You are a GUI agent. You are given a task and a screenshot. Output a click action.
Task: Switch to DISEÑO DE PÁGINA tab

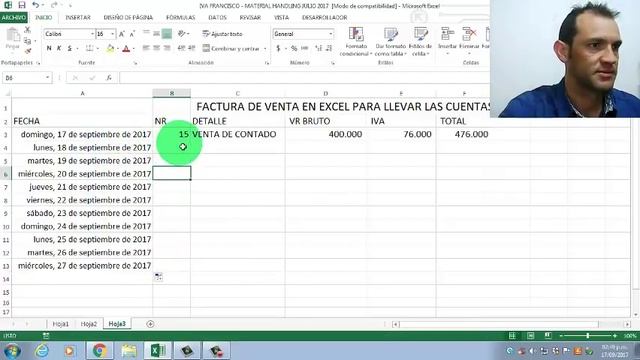(x=128, y=18)
